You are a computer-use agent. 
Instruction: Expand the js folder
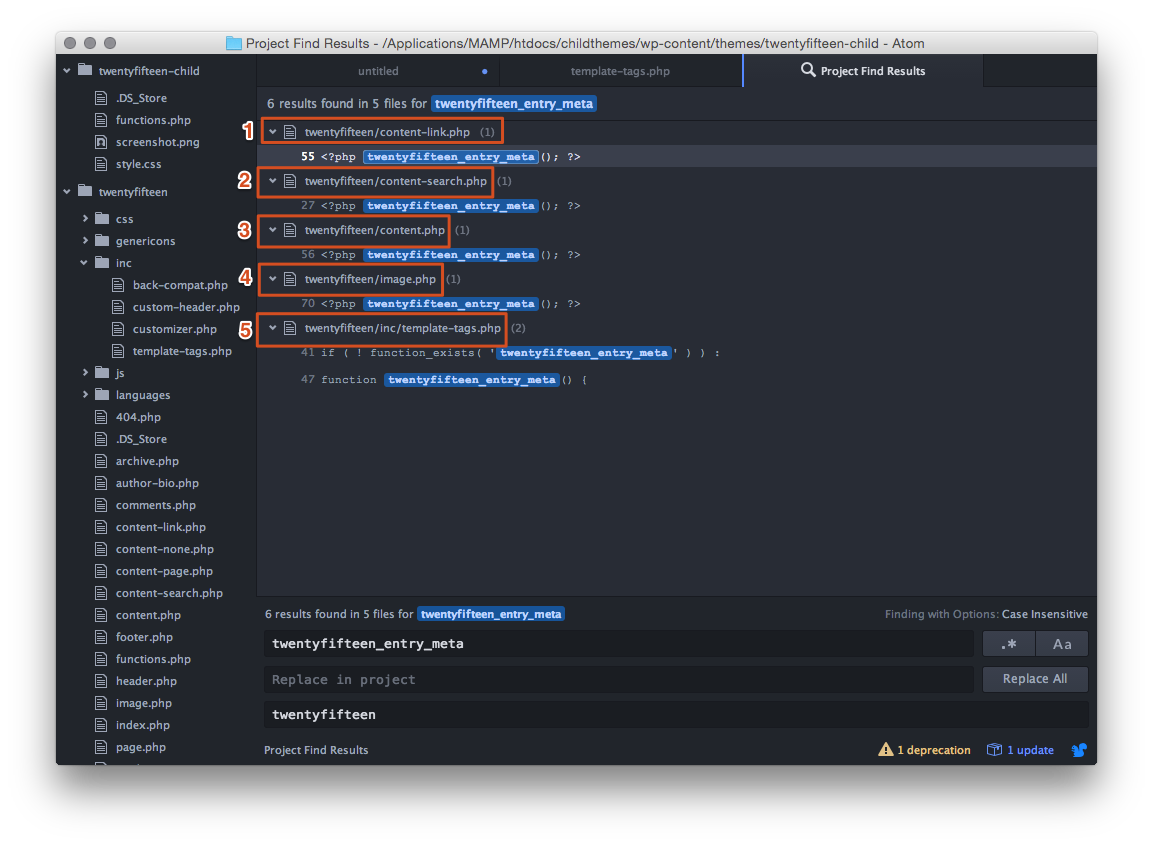[x=85, y=373]
